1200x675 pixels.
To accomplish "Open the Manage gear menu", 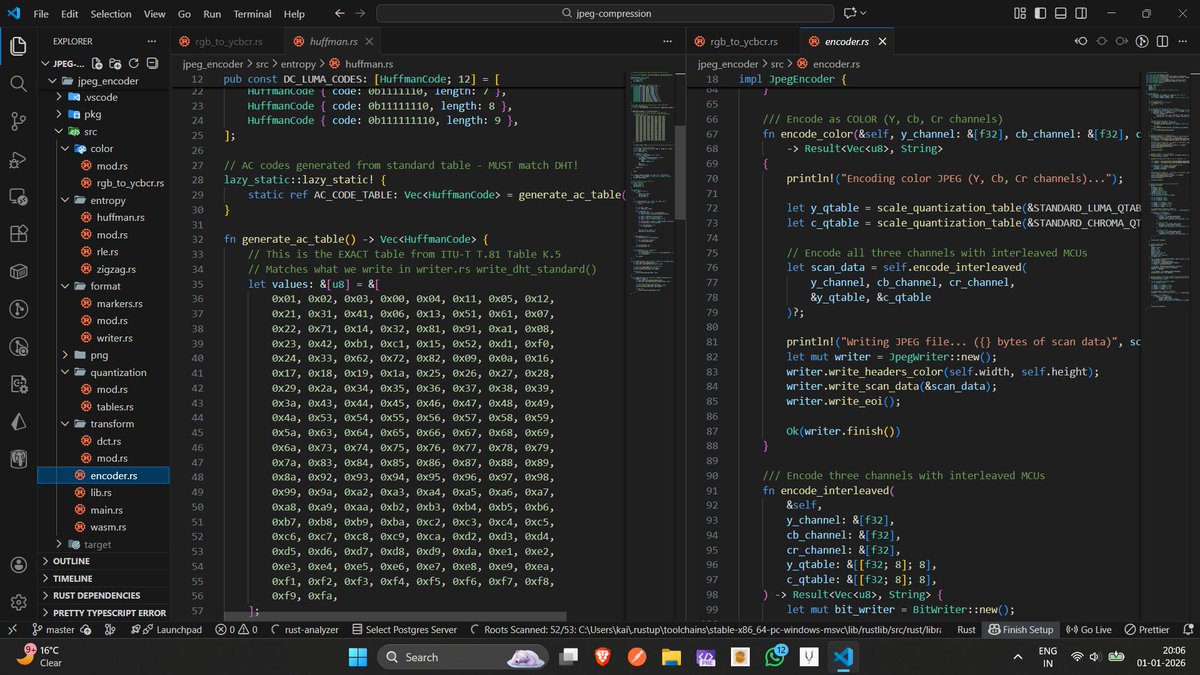I will point(18,602).
